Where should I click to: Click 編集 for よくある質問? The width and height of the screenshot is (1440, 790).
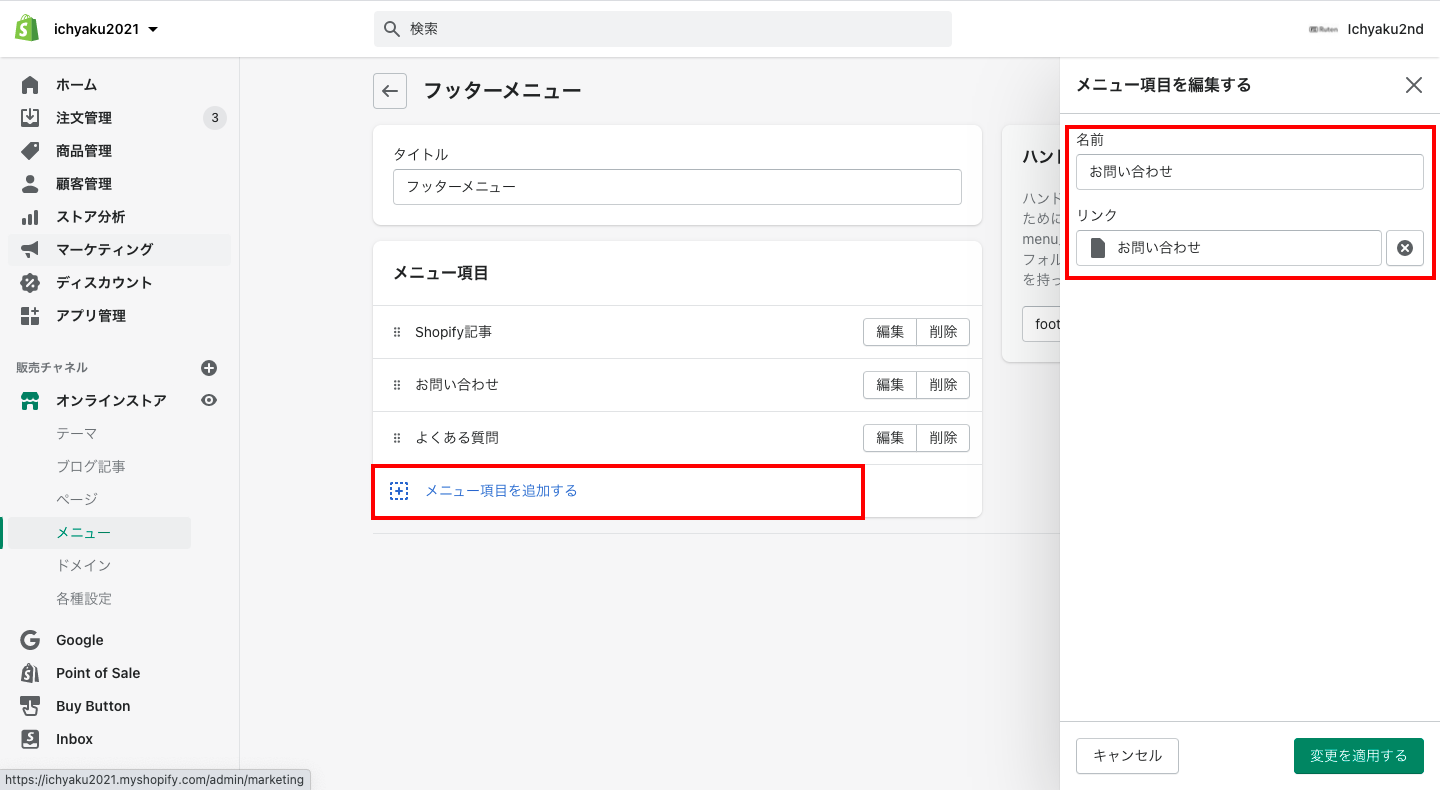[x=890, y=438]
